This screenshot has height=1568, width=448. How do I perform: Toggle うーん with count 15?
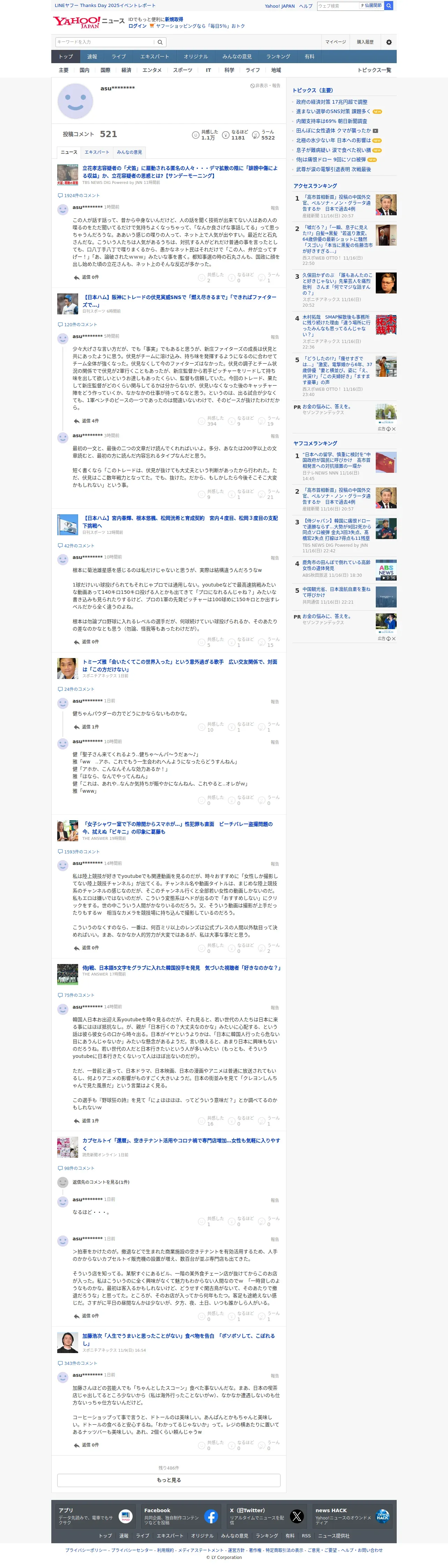click(x=269, y=642)
